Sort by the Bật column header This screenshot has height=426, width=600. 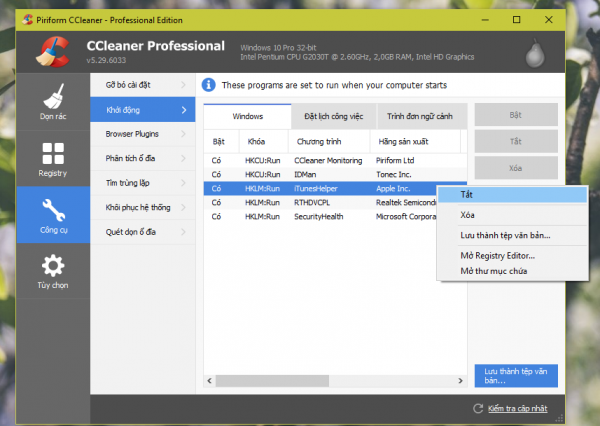point(221,142)
